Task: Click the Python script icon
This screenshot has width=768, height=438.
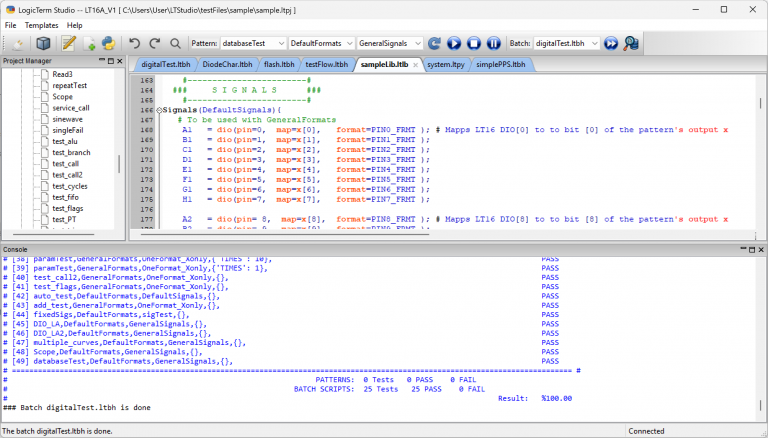Action: (107, 43)
